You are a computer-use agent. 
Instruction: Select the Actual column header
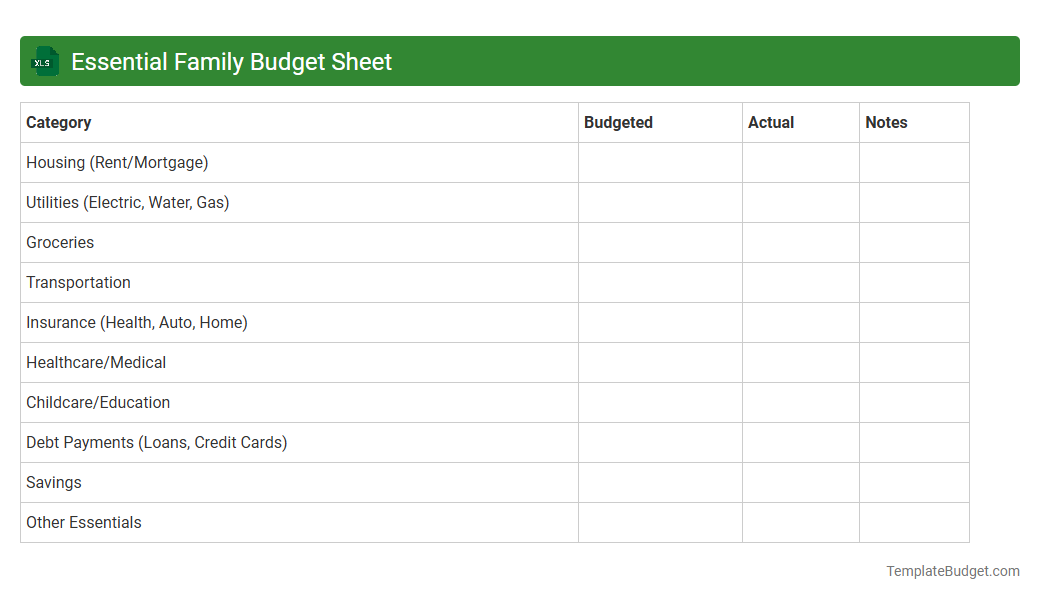(771, 122)
